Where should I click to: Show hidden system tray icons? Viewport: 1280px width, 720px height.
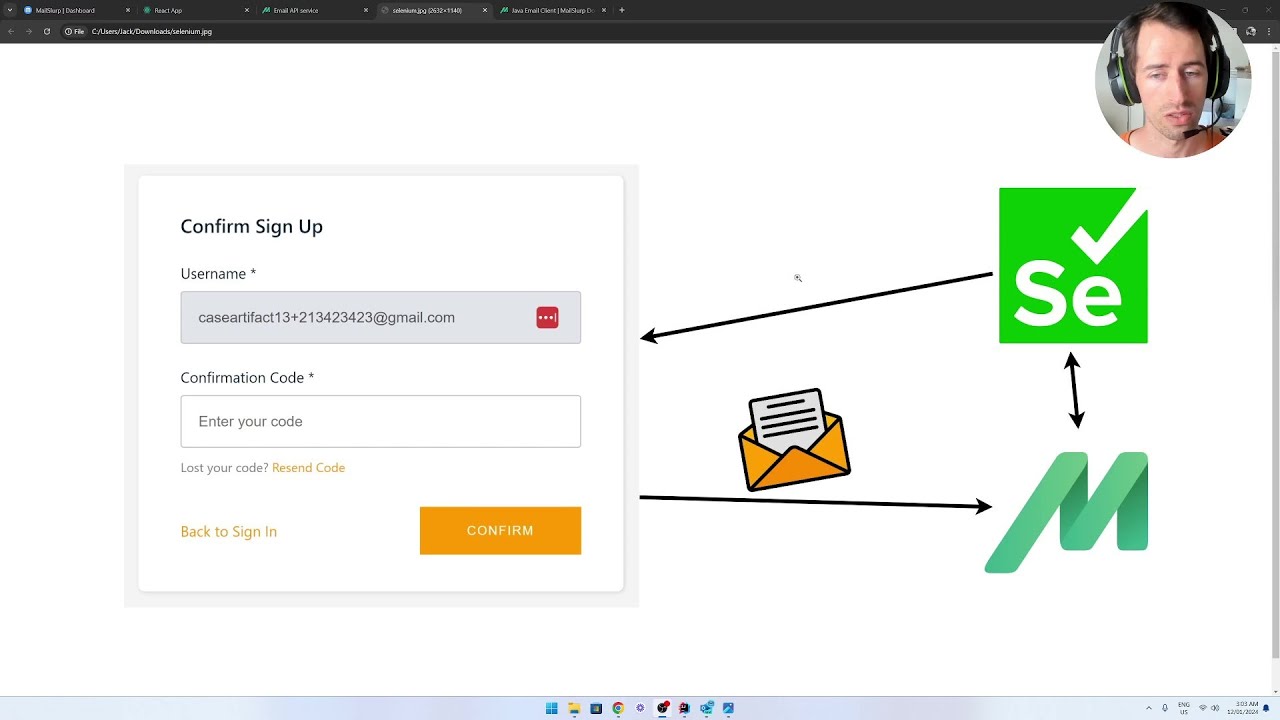point(1148,708)
